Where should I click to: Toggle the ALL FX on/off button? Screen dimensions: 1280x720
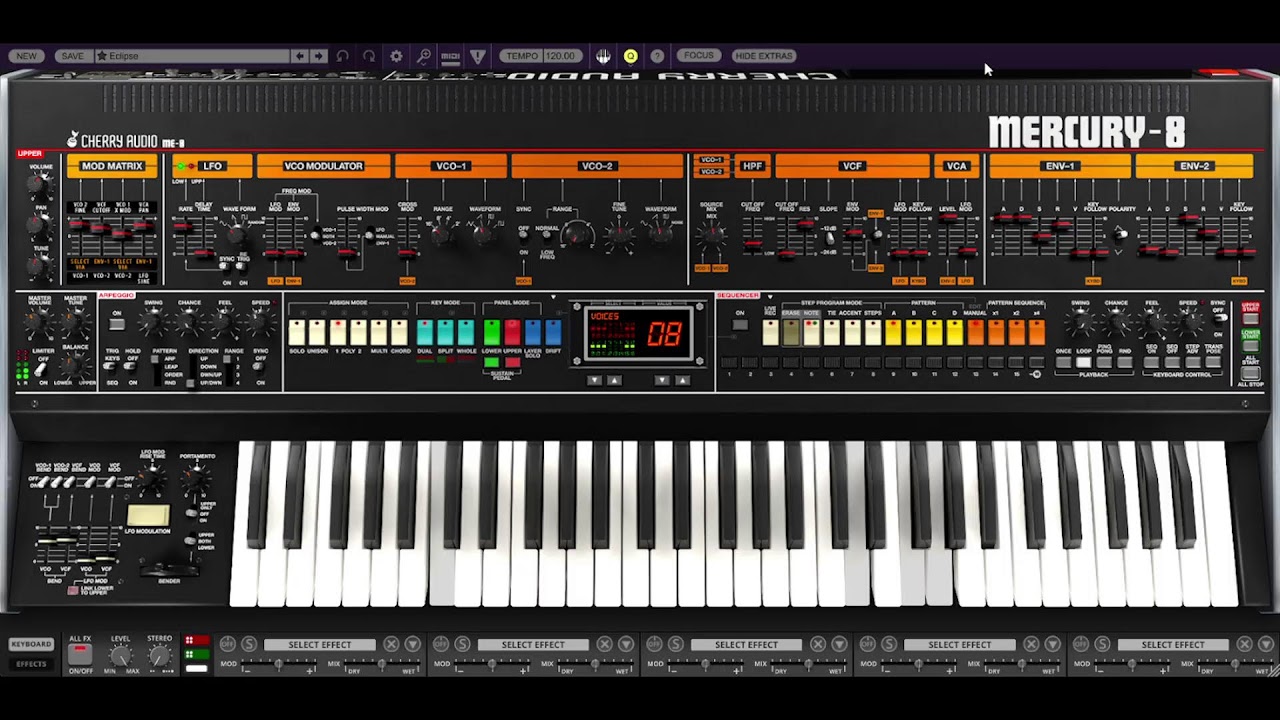80,654
